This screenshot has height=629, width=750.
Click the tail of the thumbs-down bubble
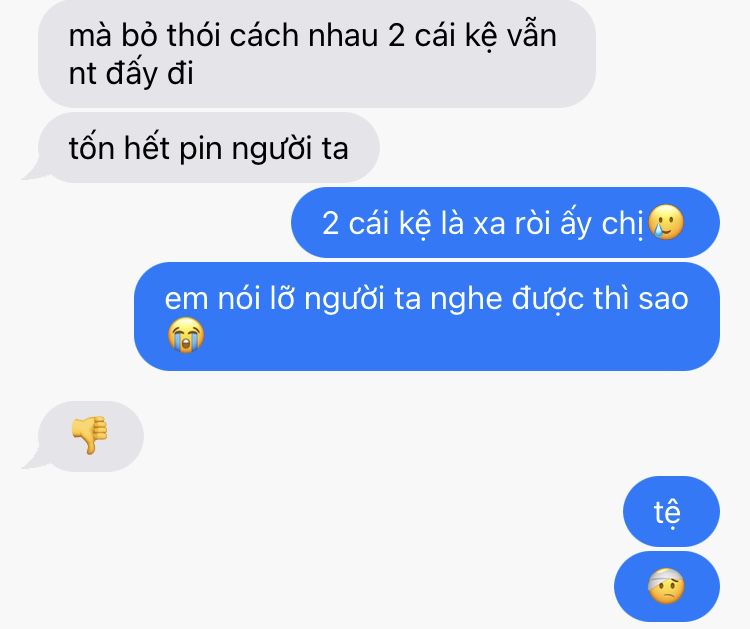point(33,460)
